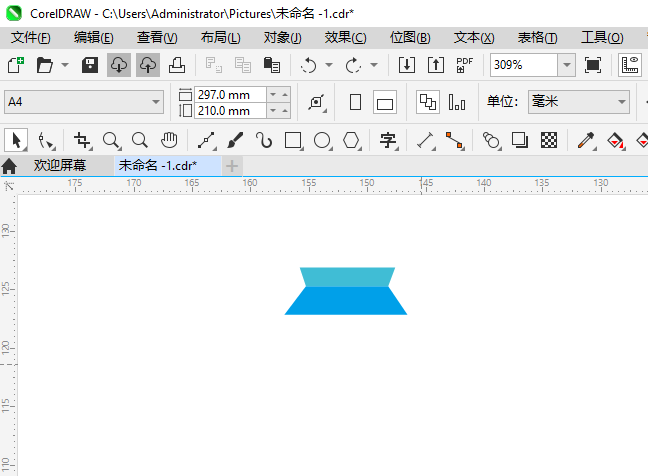
Task: Select the Crop tool
Action: pyautogui.click(x=82, y=140)
